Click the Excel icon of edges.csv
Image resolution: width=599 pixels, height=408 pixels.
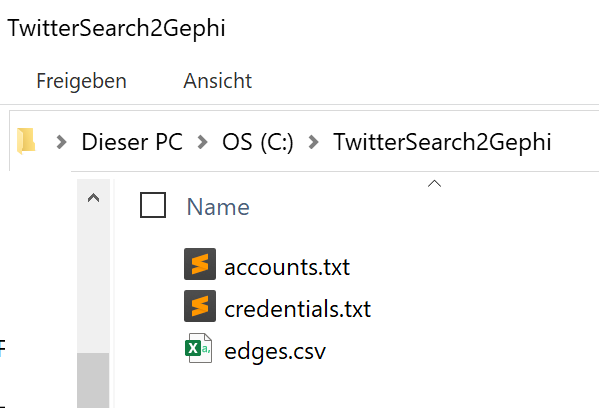point(199,348)
